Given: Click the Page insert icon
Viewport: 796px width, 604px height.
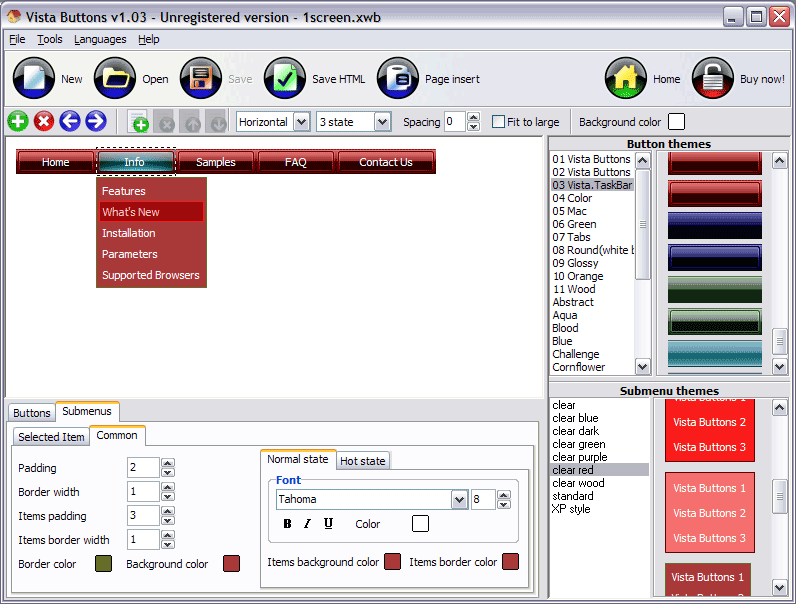Looking at the screenshot, I should coord(398,78).
